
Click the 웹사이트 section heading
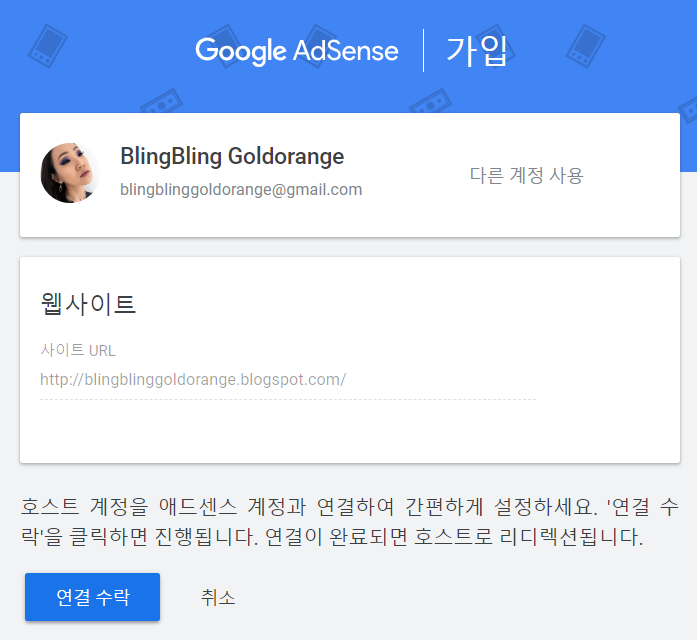coord(88,304)
